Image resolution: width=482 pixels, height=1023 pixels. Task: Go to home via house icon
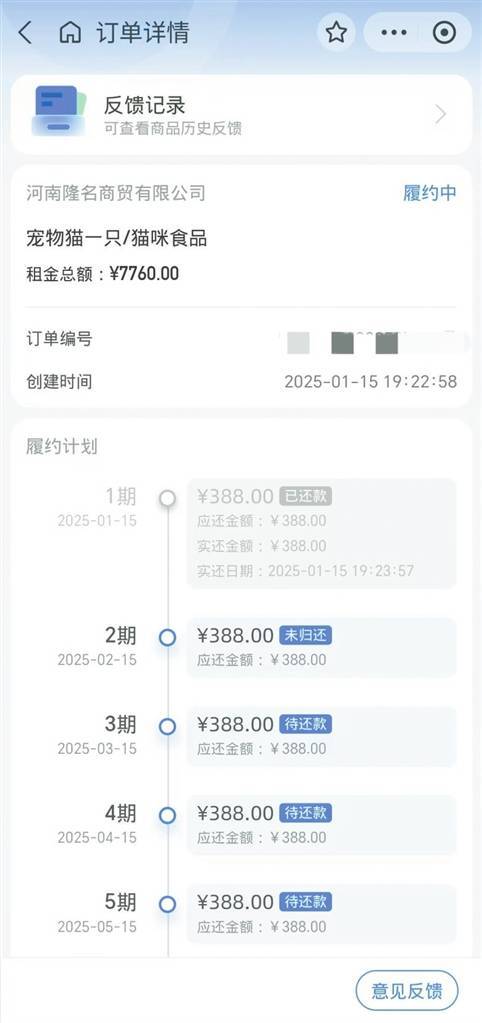[70, 32]
